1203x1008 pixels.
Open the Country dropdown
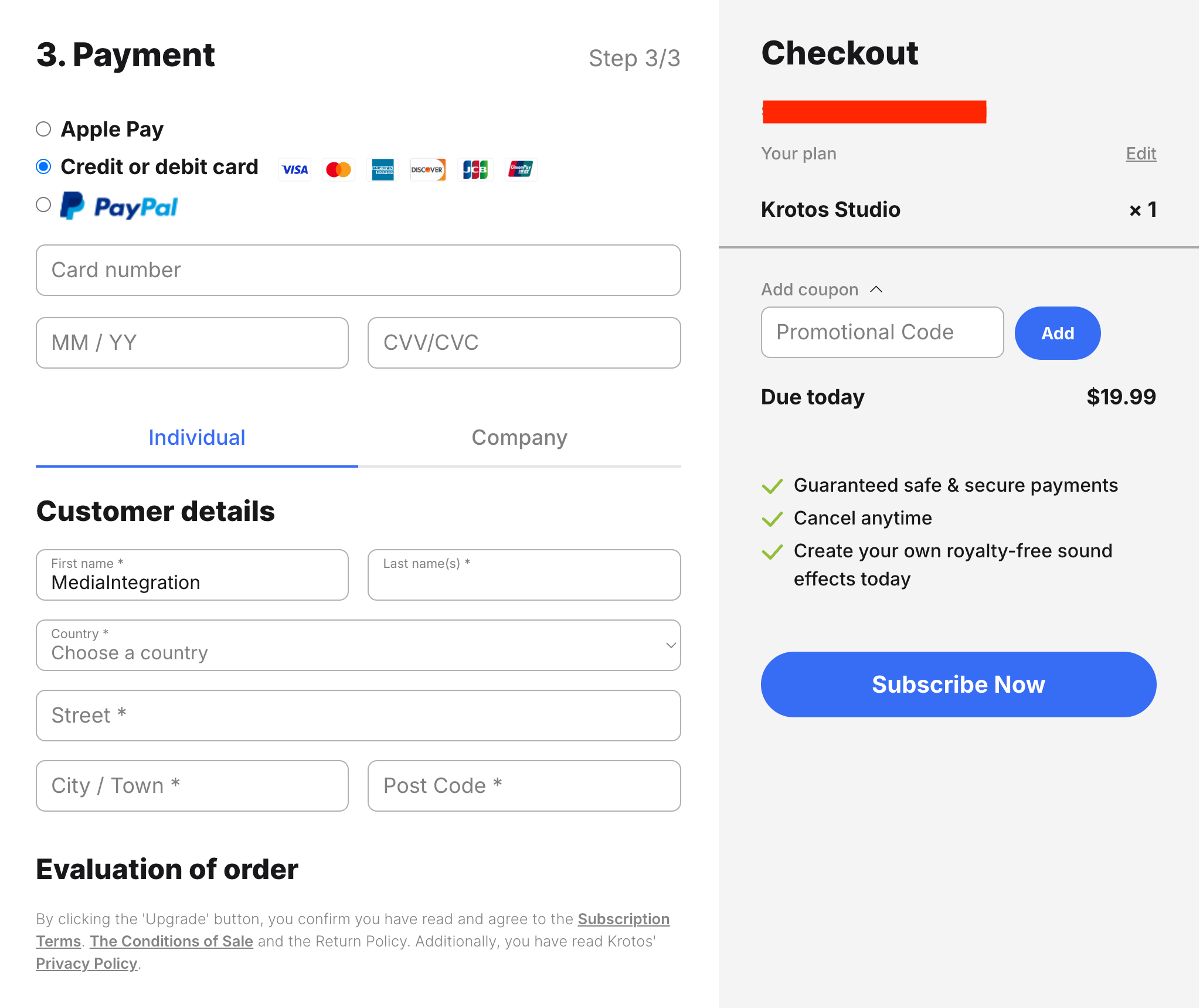[x=358, y=645]
